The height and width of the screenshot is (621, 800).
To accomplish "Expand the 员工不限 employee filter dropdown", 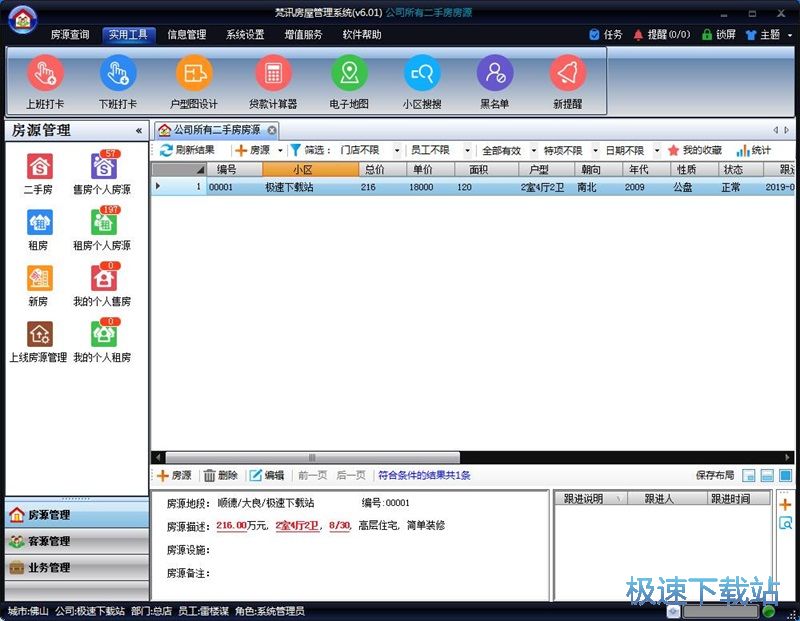I will (x=439, y=150).
